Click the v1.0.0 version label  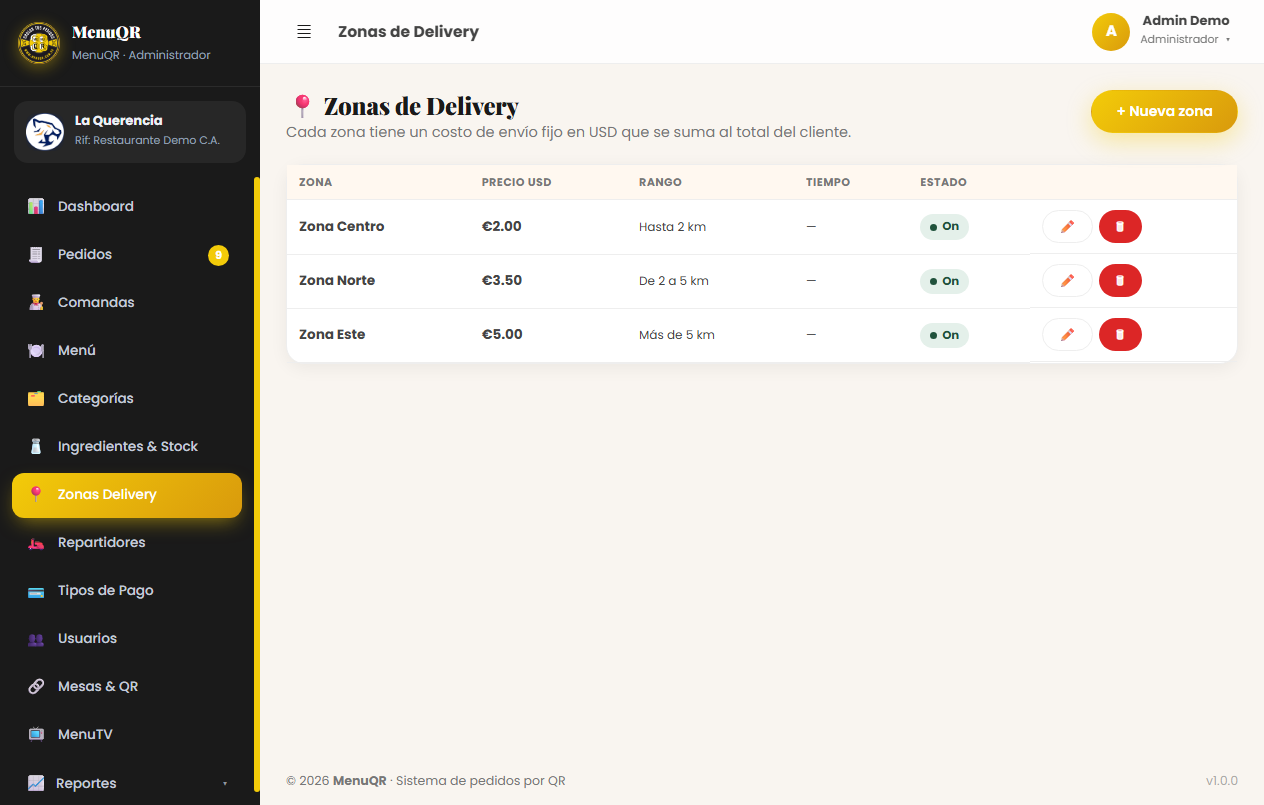[1221, 780]
